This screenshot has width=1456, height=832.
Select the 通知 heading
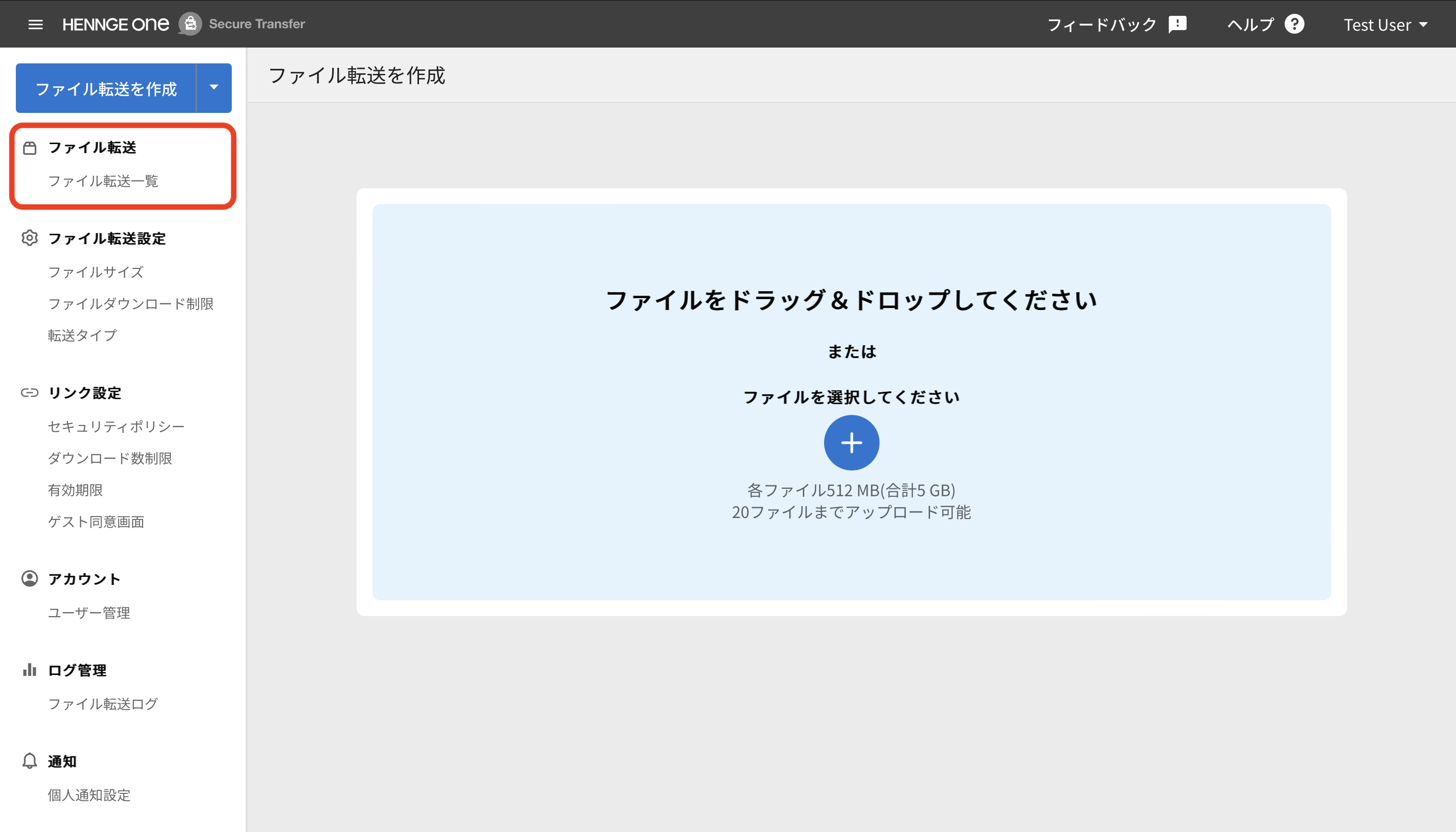(x=62, y=761)
